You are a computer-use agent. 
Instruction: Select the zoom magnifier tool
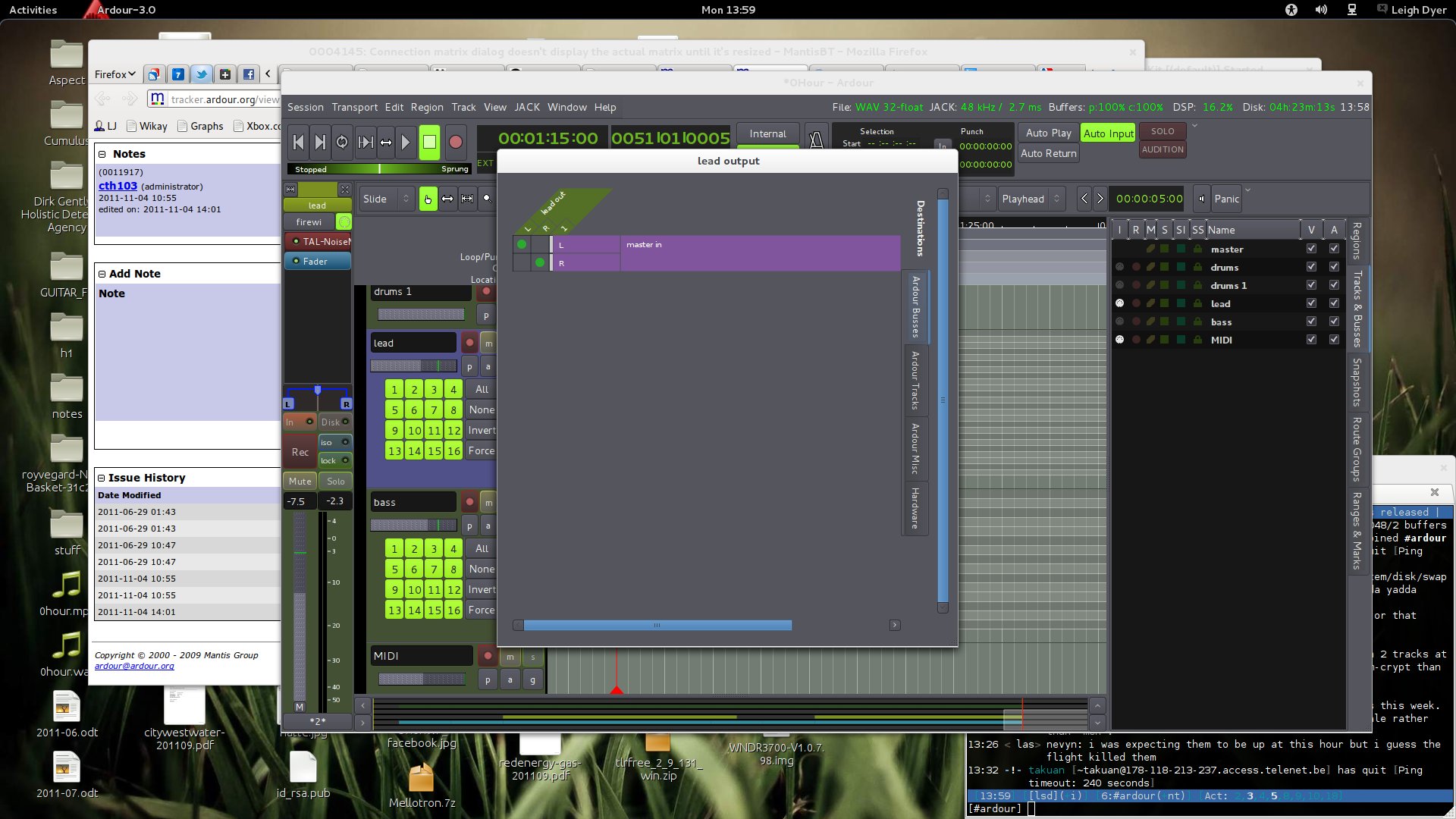tap(487, 199)
